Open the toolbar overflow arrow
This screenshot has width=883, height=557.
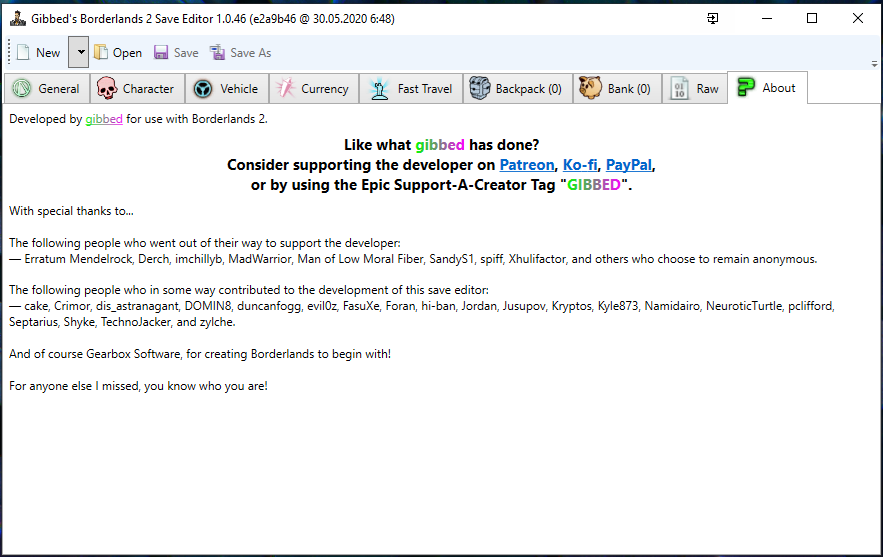tap(874, 64)
